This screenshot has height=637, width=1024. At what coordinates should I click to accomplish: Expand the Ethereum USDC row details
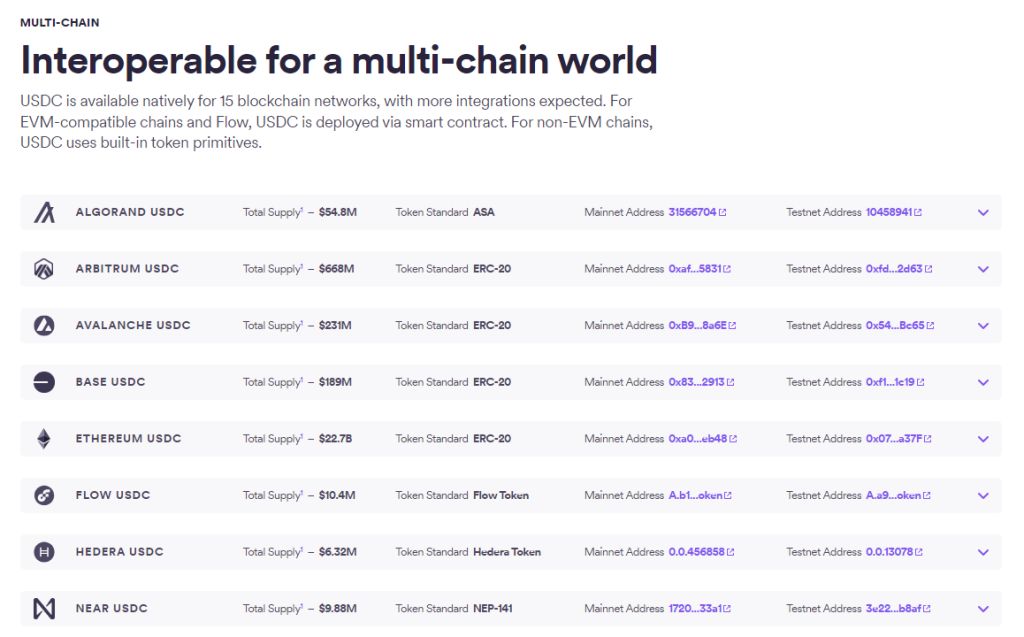[983, 439]
